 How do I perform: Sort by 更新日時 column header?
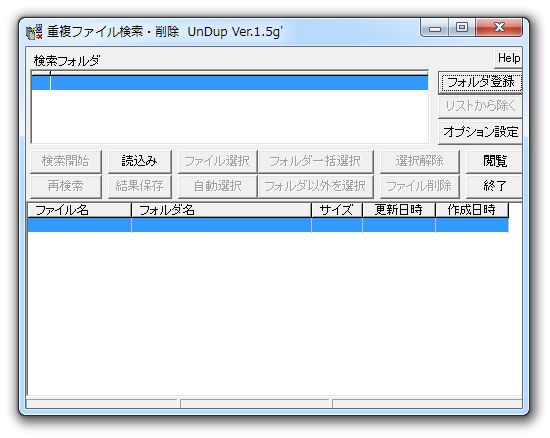click(x=399, y=210)
